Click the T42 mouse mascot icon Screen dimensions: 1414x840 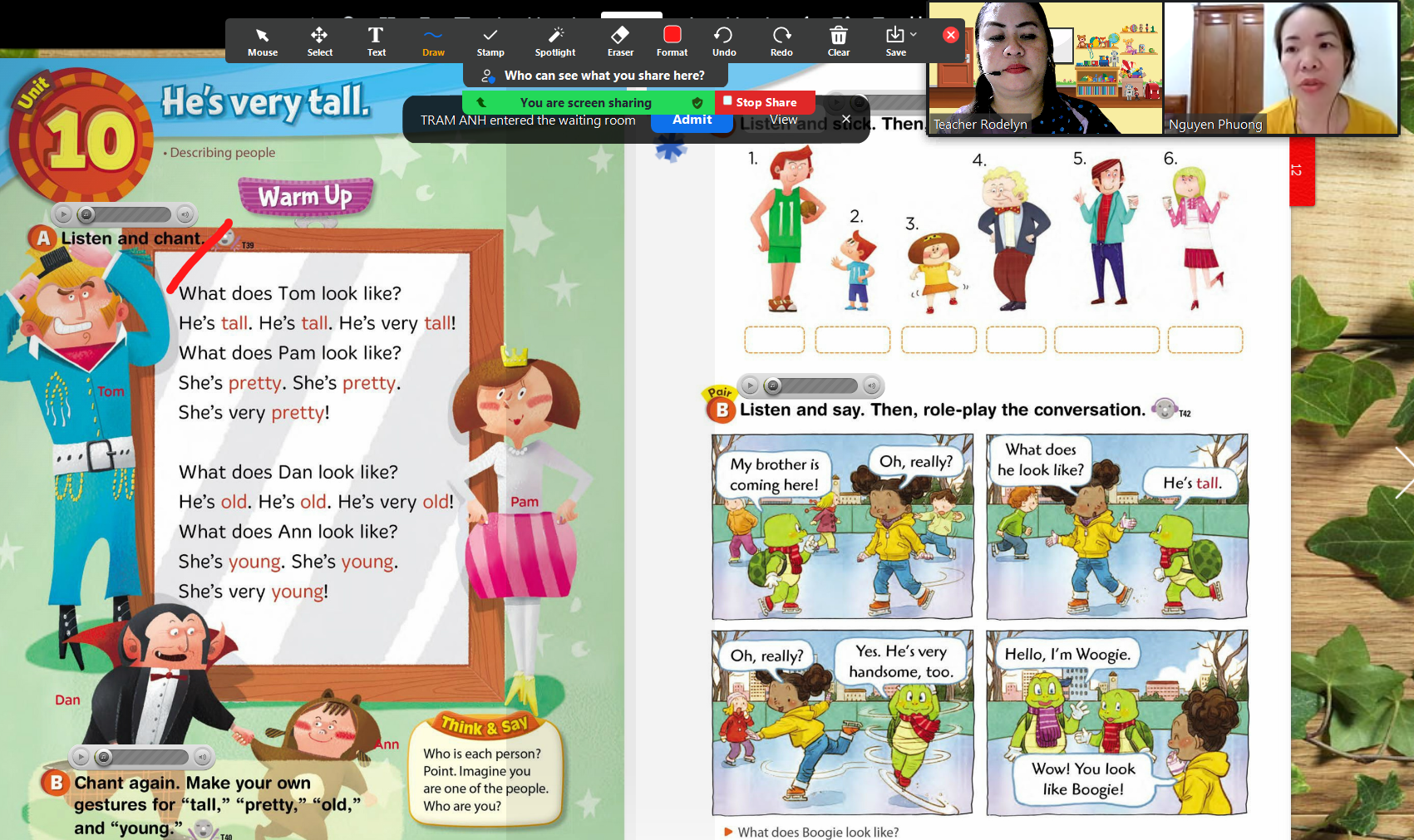coord(1165,408)
